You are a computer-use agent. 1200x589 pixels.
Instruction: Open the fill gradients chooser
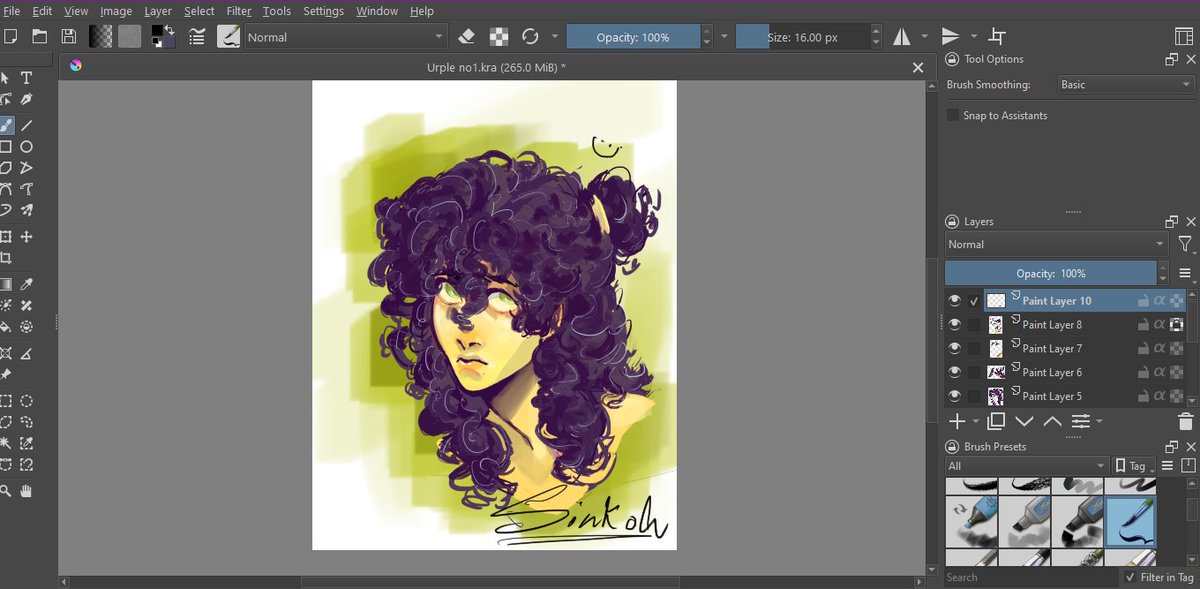click(x=100, y=37)
